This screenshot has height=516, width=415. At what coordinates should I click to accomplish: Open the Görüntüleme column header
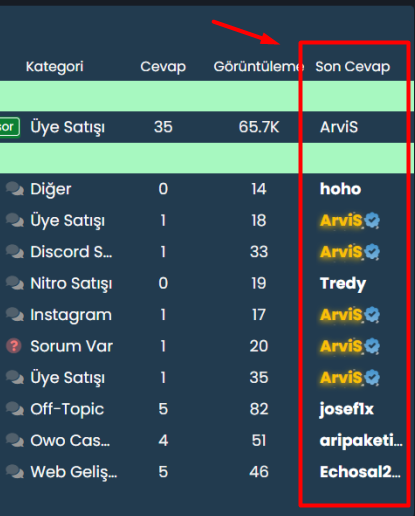(259, 67)
